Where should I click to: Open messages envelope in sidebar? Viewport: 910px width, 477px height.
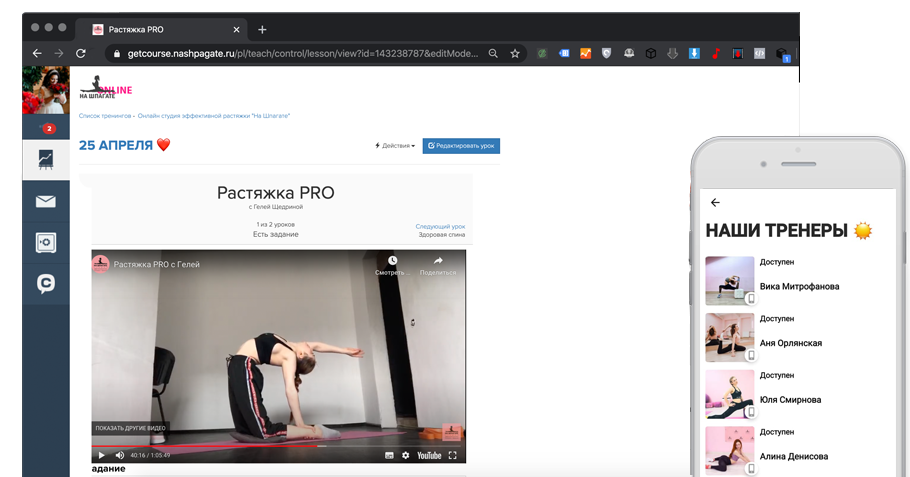46,201
